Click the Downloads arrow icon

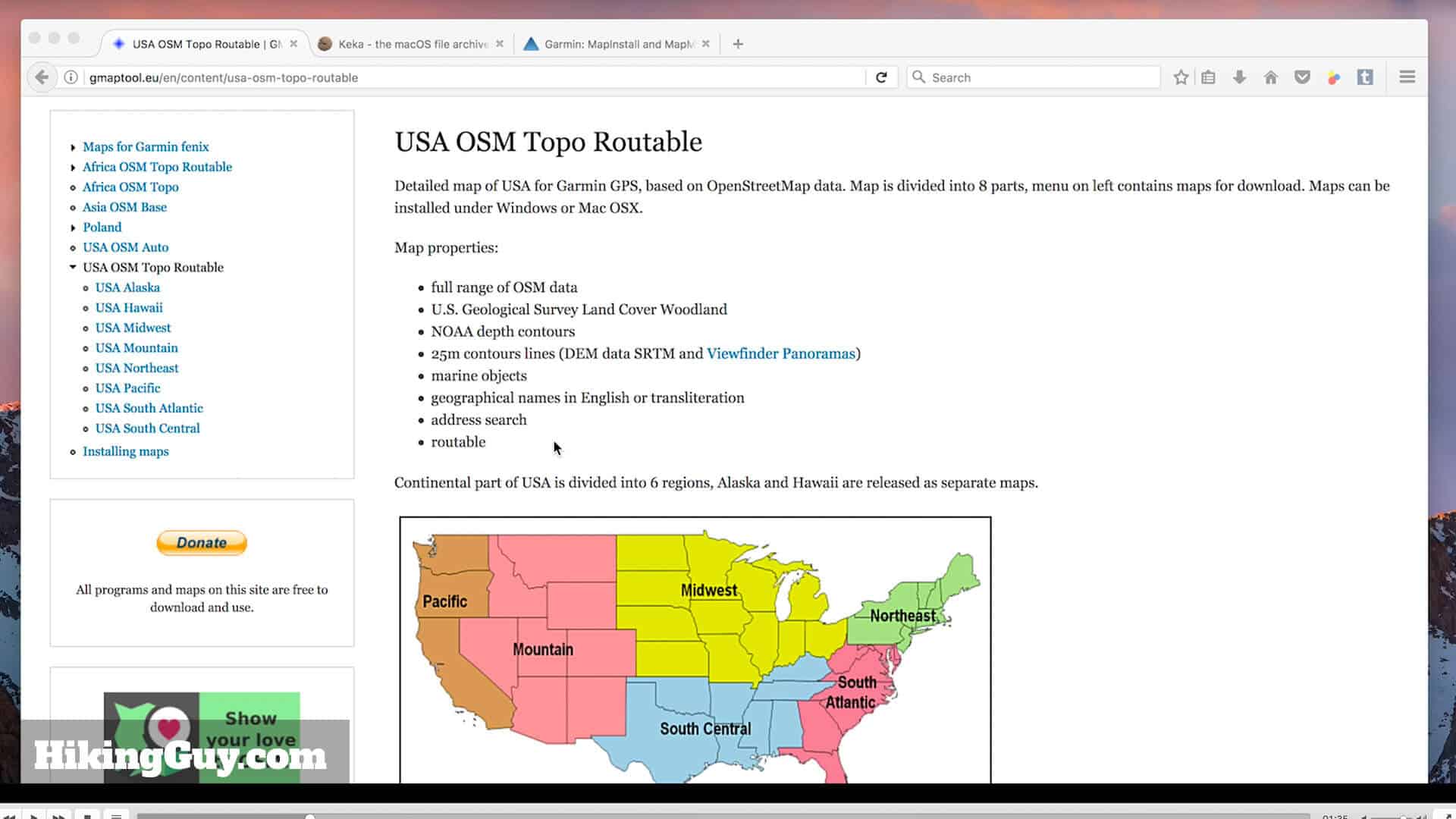click(x=1239, y=77)
